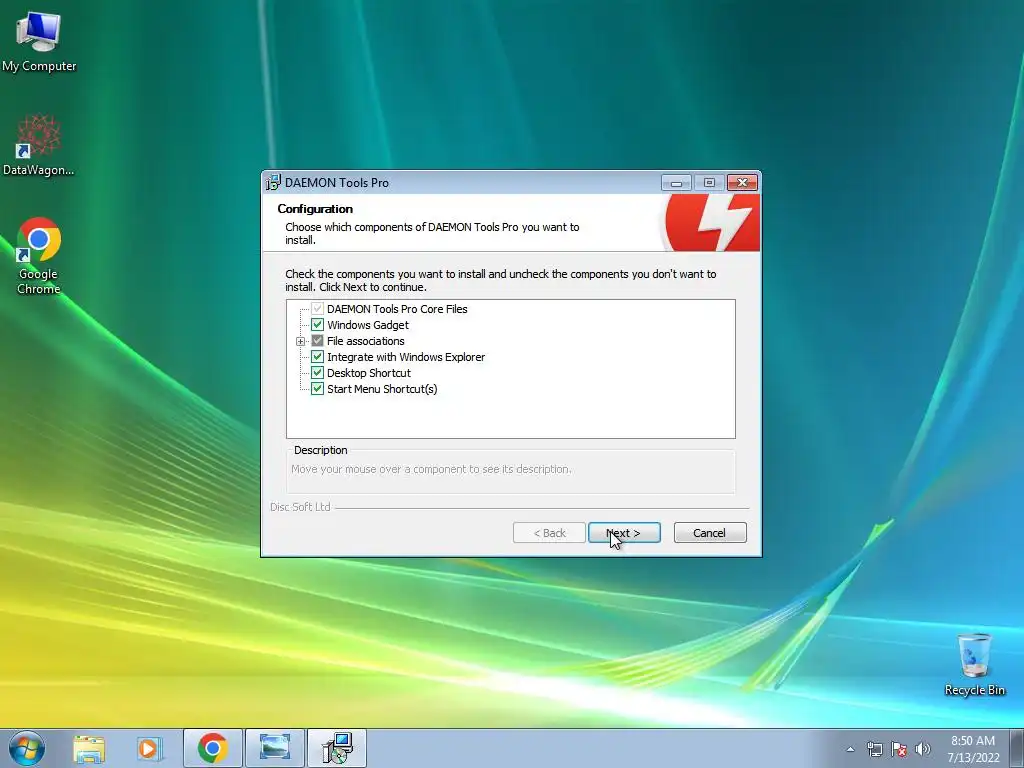Minimize the DAEMON Tools Pro window

(676, 183)
